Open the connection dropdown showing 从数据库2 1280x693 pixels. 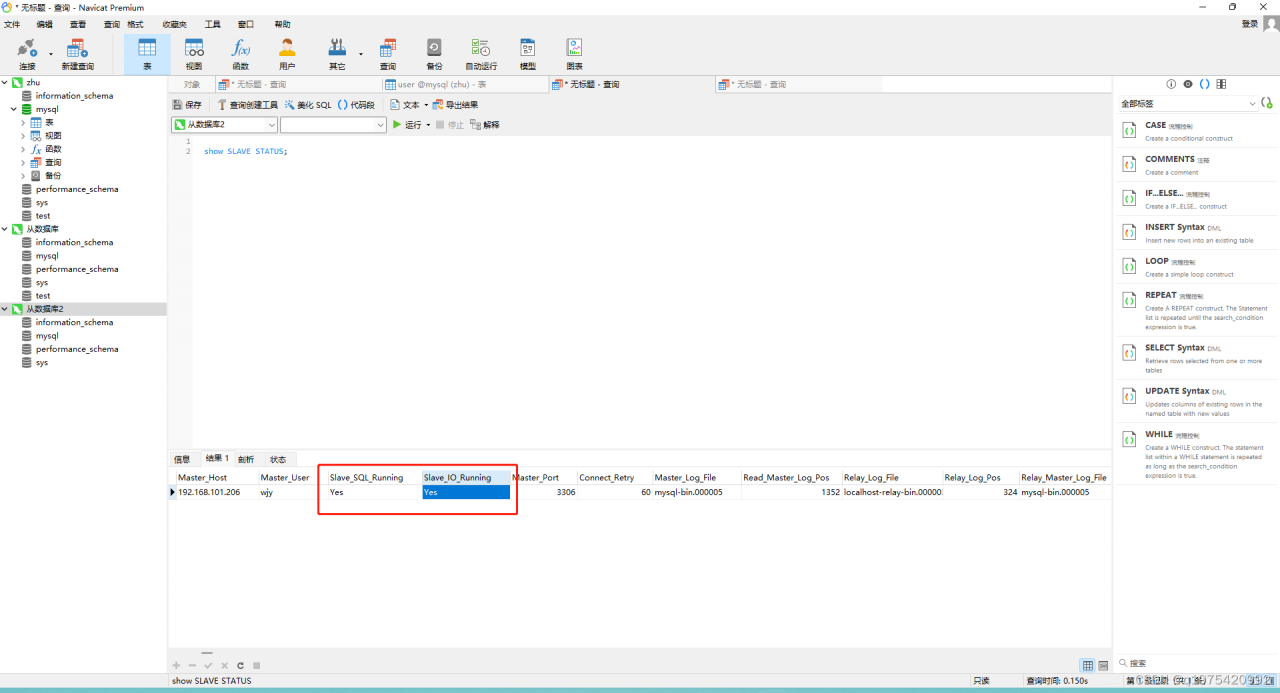click(224, 125)
